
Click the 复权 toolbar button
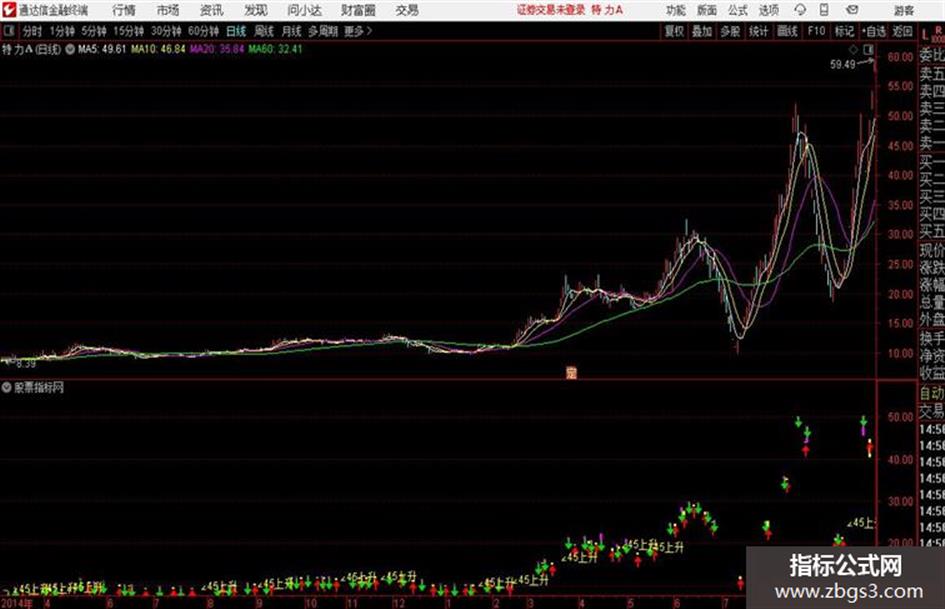pos(674,31)
